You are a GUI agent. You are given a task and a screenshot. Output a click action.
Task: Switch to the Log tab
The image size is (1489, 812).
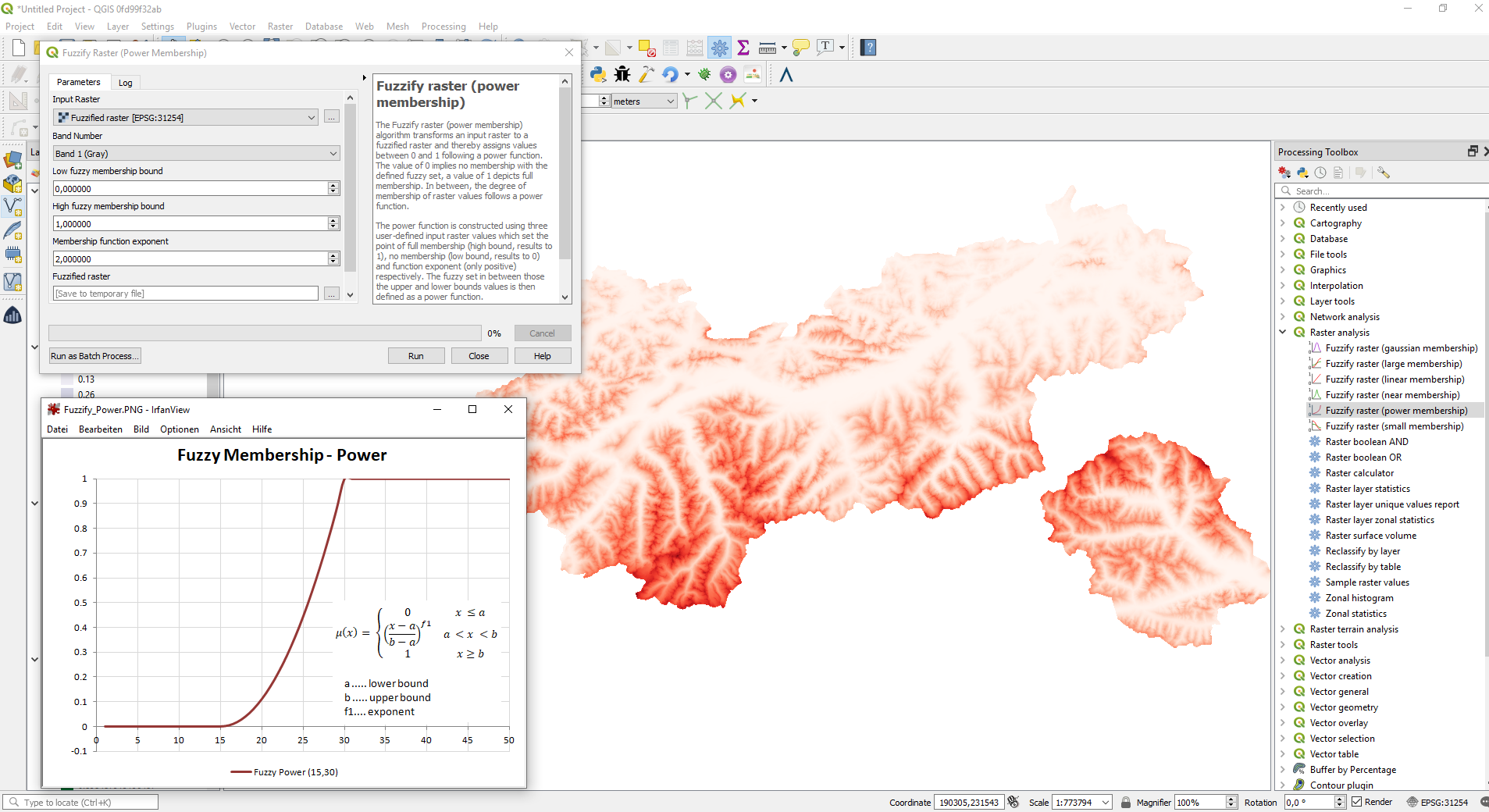125,83
